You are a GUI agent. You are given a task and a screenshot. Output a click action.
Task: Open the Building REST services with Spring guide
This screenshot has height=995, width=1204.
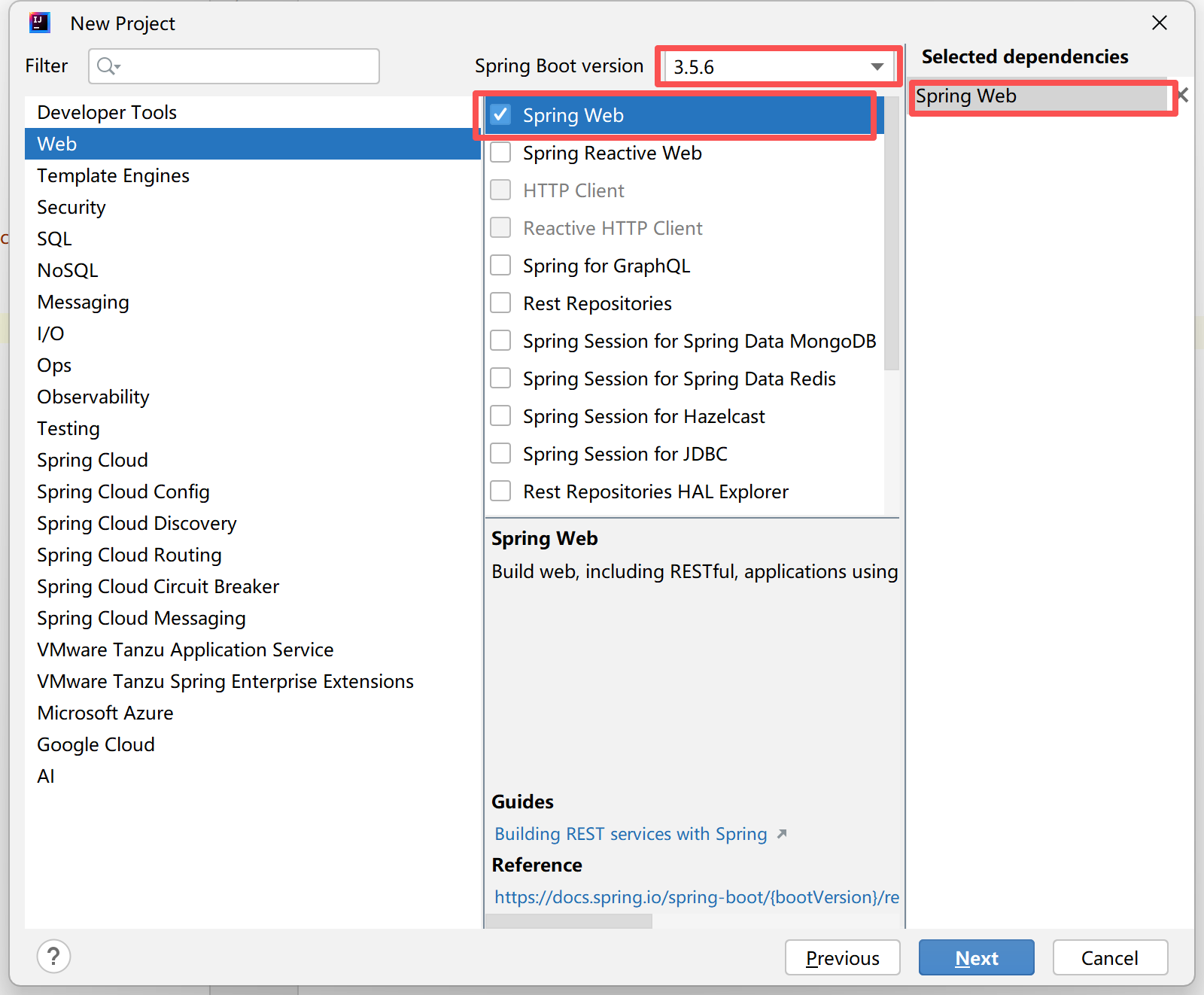(631, 834)
